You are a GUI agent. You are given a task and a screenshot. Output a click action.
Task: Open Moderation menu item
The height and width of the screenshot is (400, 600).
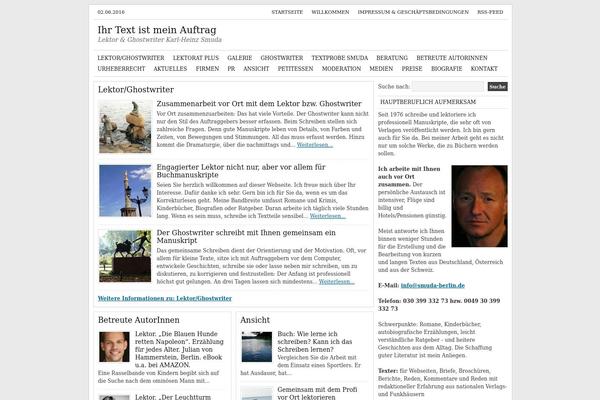pos(341,69)
